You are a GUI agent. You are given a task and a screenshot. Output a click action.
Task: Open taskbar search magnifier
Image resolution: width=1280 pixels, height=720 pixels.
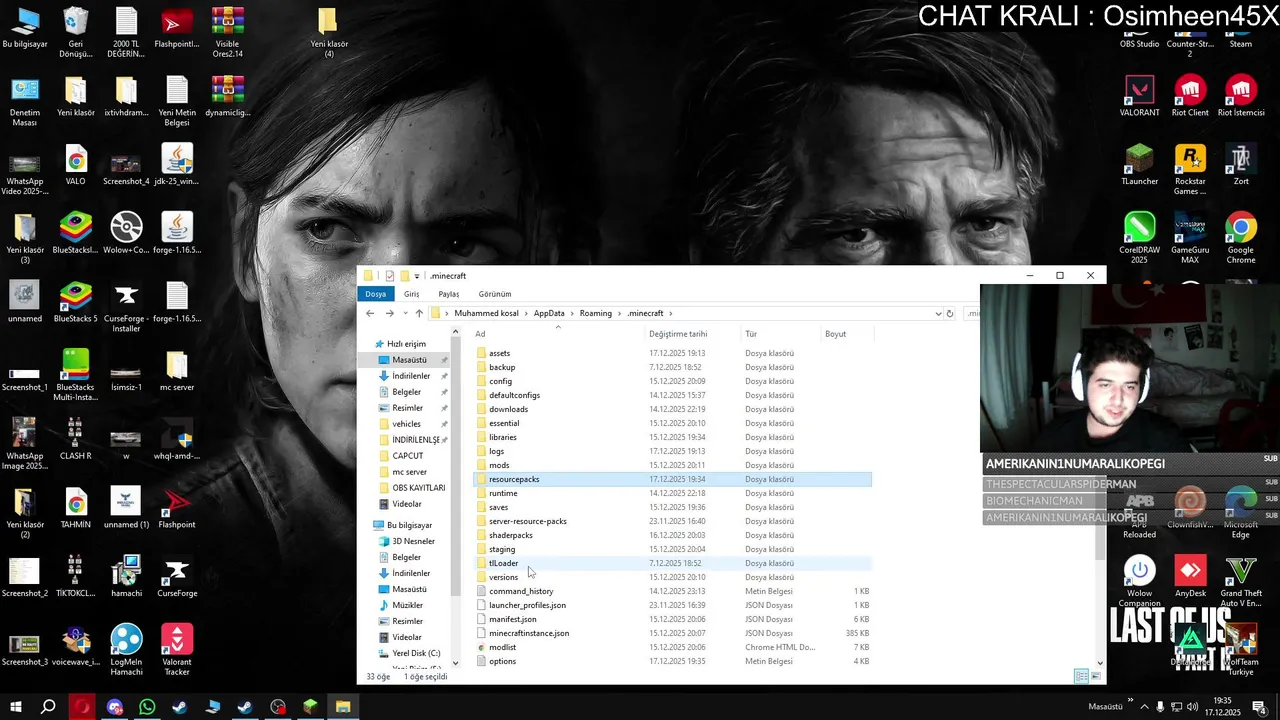click(x=48, y=706)
